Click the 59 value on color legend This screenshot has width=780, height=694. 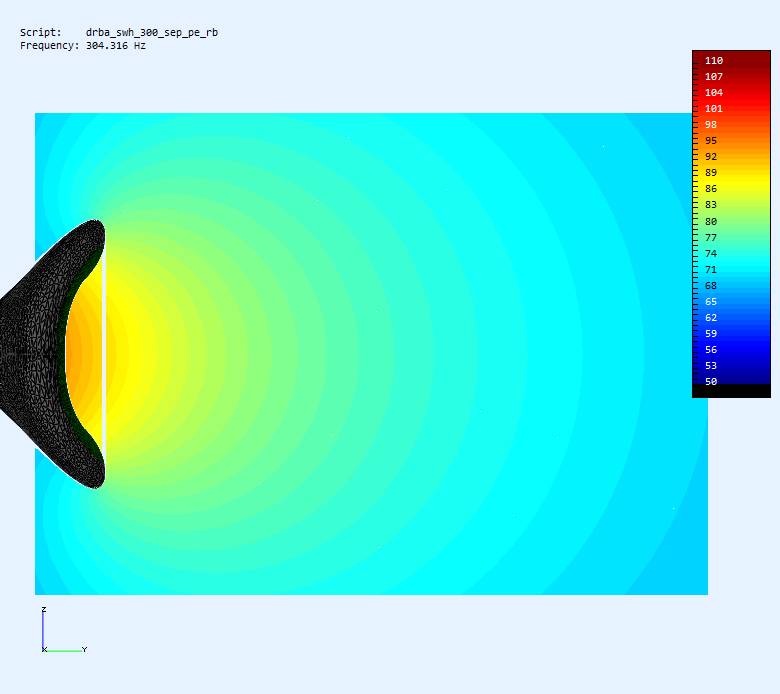[711, 333]
